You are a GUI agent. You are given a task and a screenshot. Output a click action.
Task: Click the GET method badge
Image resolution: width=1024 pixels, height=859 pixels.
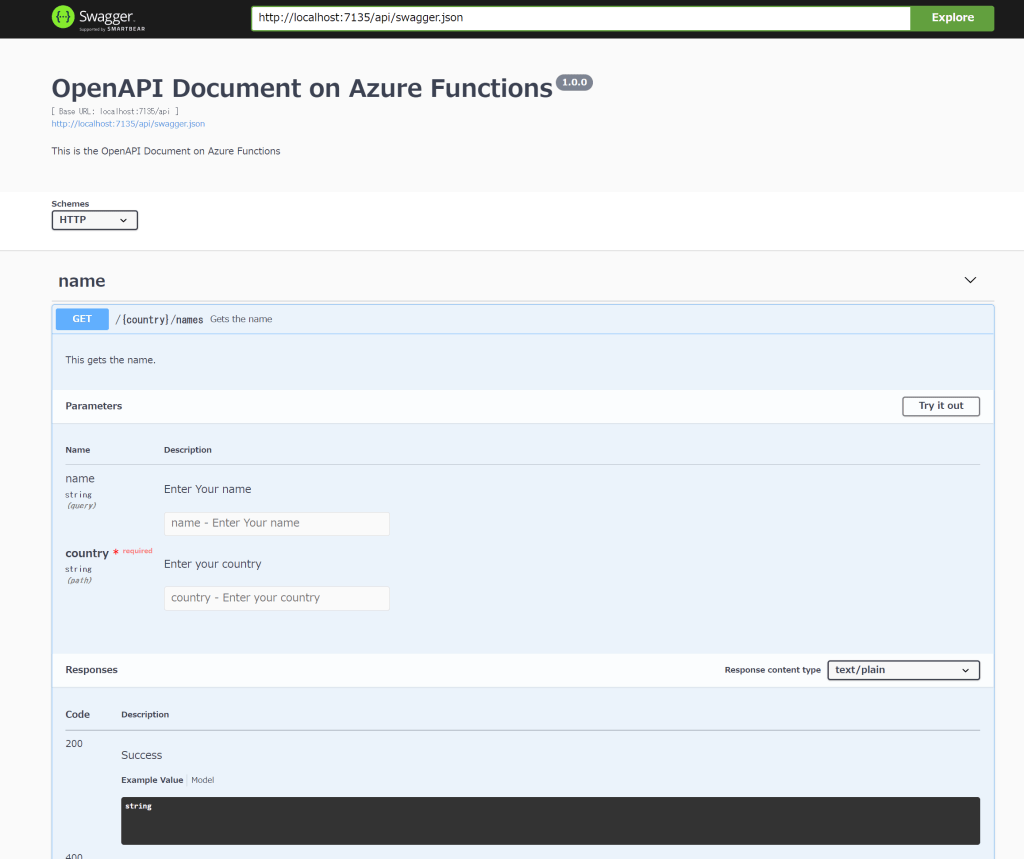point(81,318)
